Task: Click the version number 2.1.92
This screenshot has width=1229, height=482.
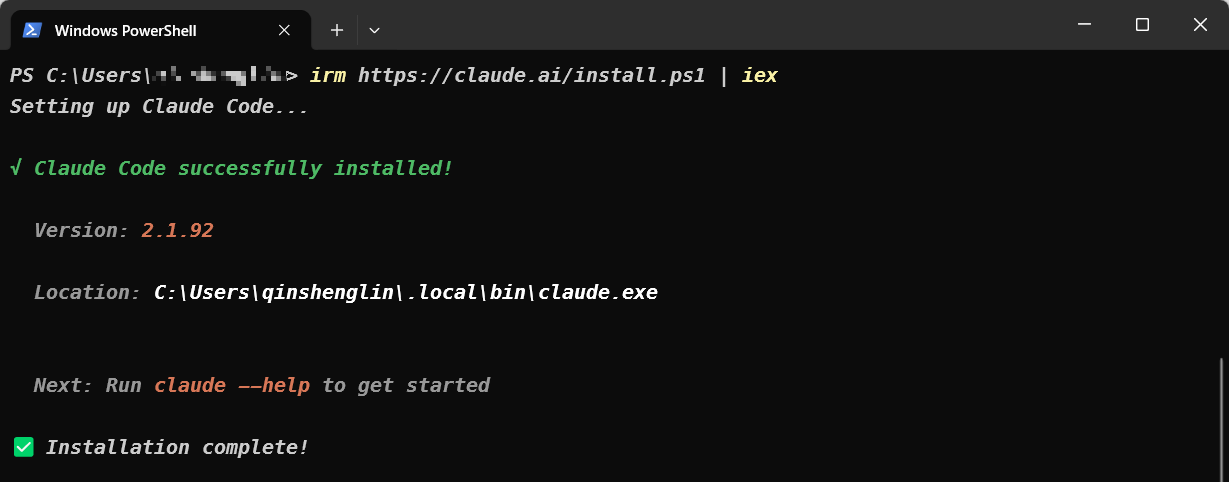Action: [x=177, y=230]
